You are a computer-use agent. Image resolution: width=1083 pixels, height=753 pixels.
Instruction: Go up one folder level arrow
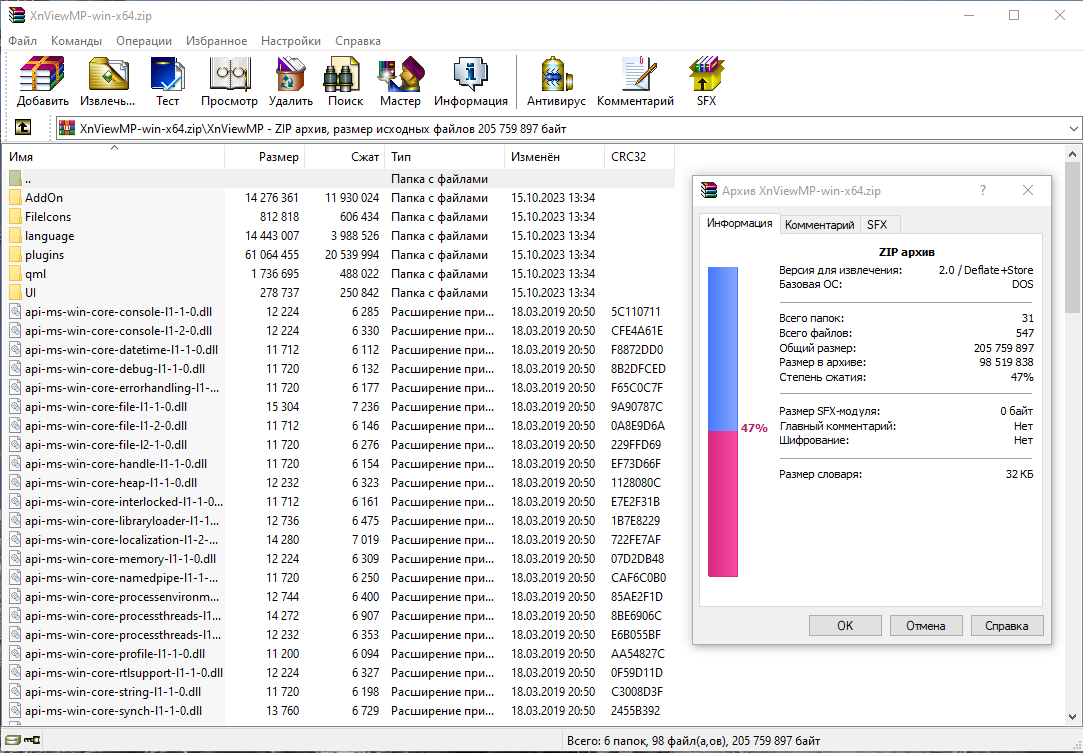[x=23, y=128]
